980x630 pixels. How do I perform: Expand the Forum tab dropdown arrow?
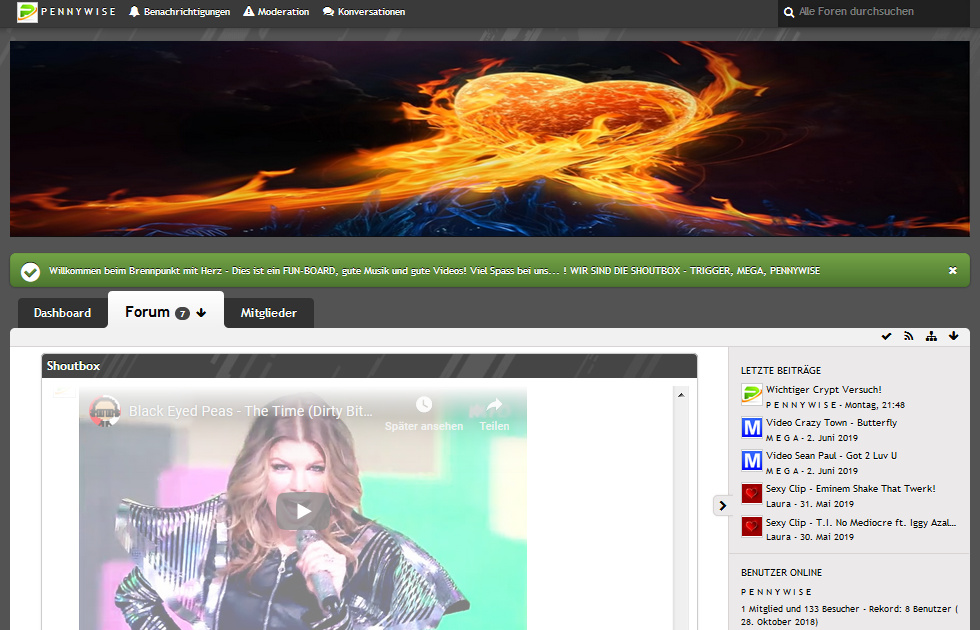click(201, 313)
